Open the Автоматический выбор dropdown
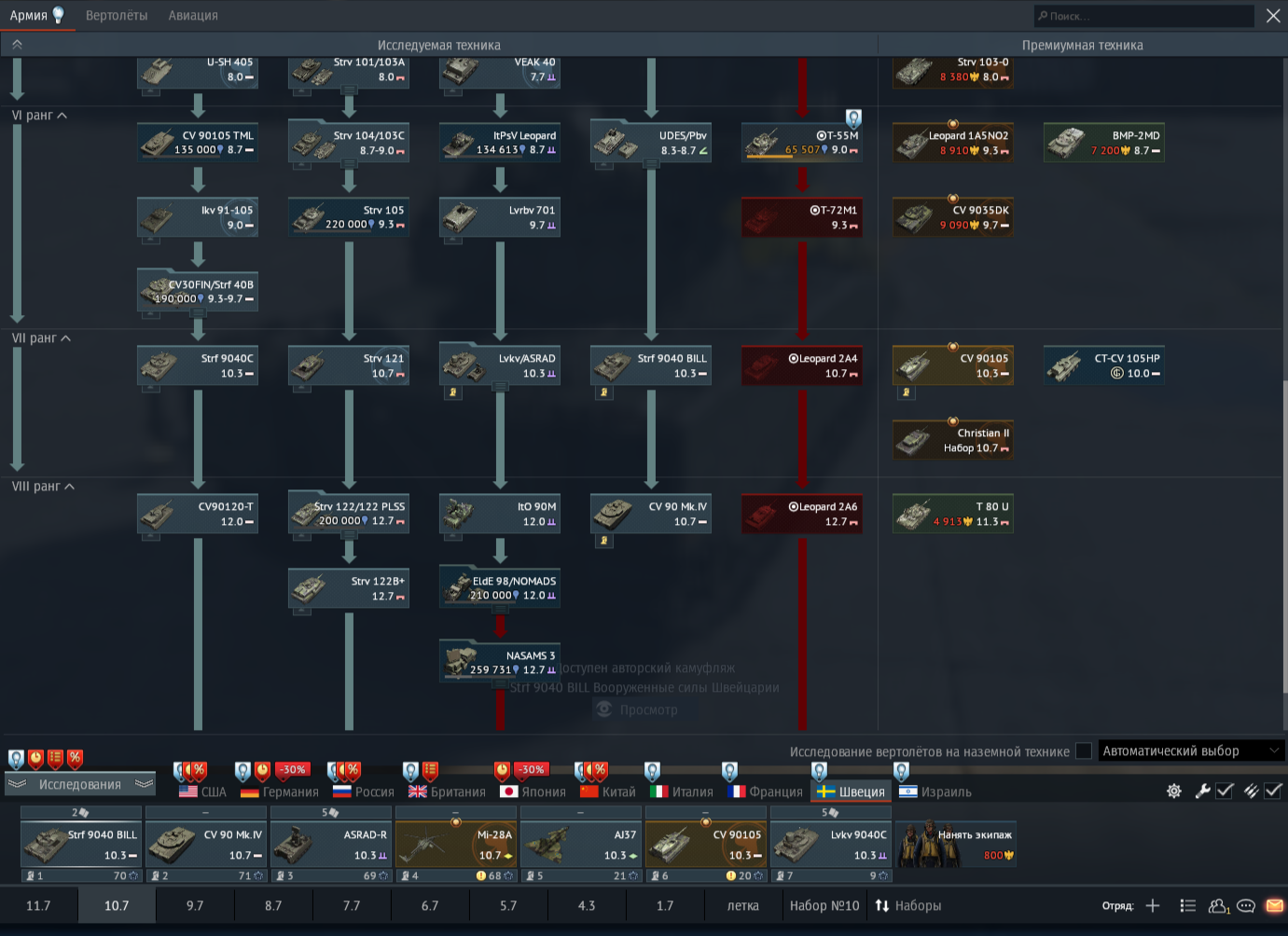1288x936 pixels. tap(1191, 751)
